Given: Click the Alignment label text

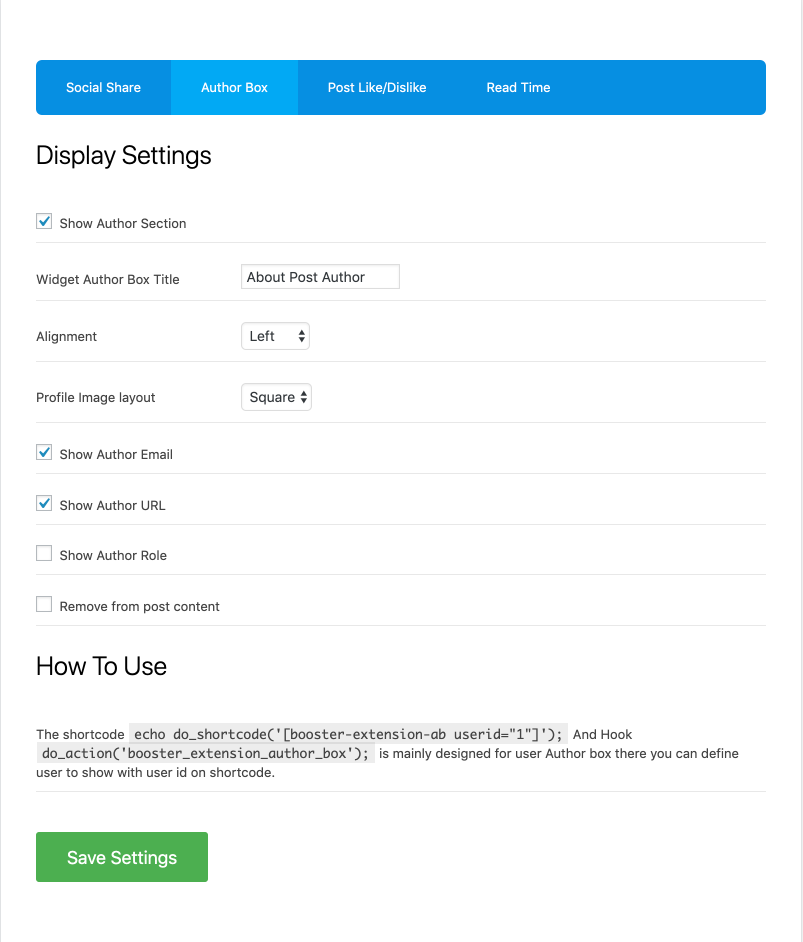Looking at the screenshot, I should click(67, 336).
